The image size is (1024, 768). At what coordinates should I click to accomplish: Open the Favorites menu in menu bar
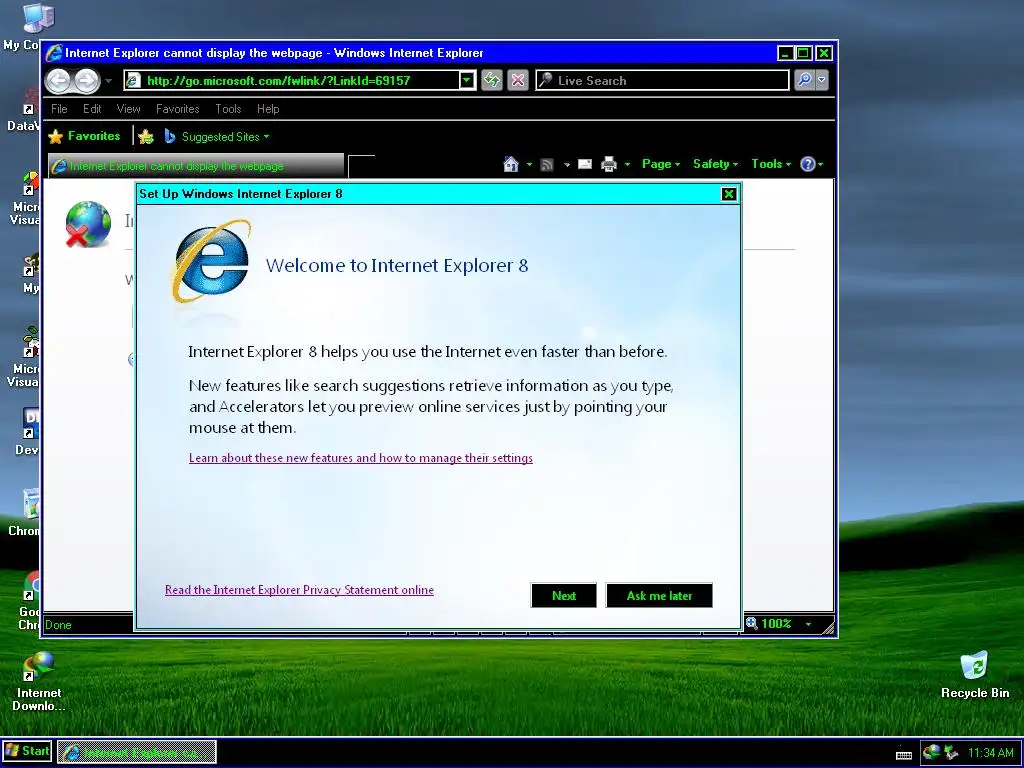(x=178, y=109)
